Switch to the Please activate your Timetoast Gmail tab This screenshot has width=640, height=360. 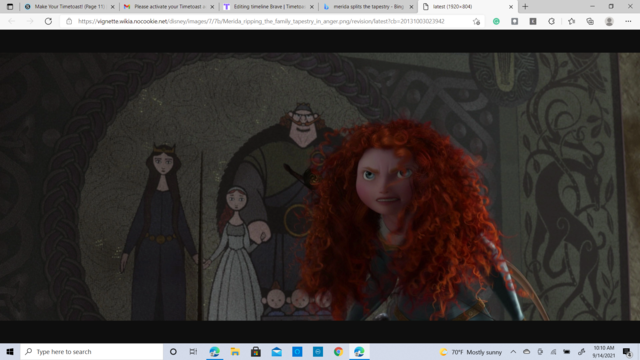click(x=169, y=7)
